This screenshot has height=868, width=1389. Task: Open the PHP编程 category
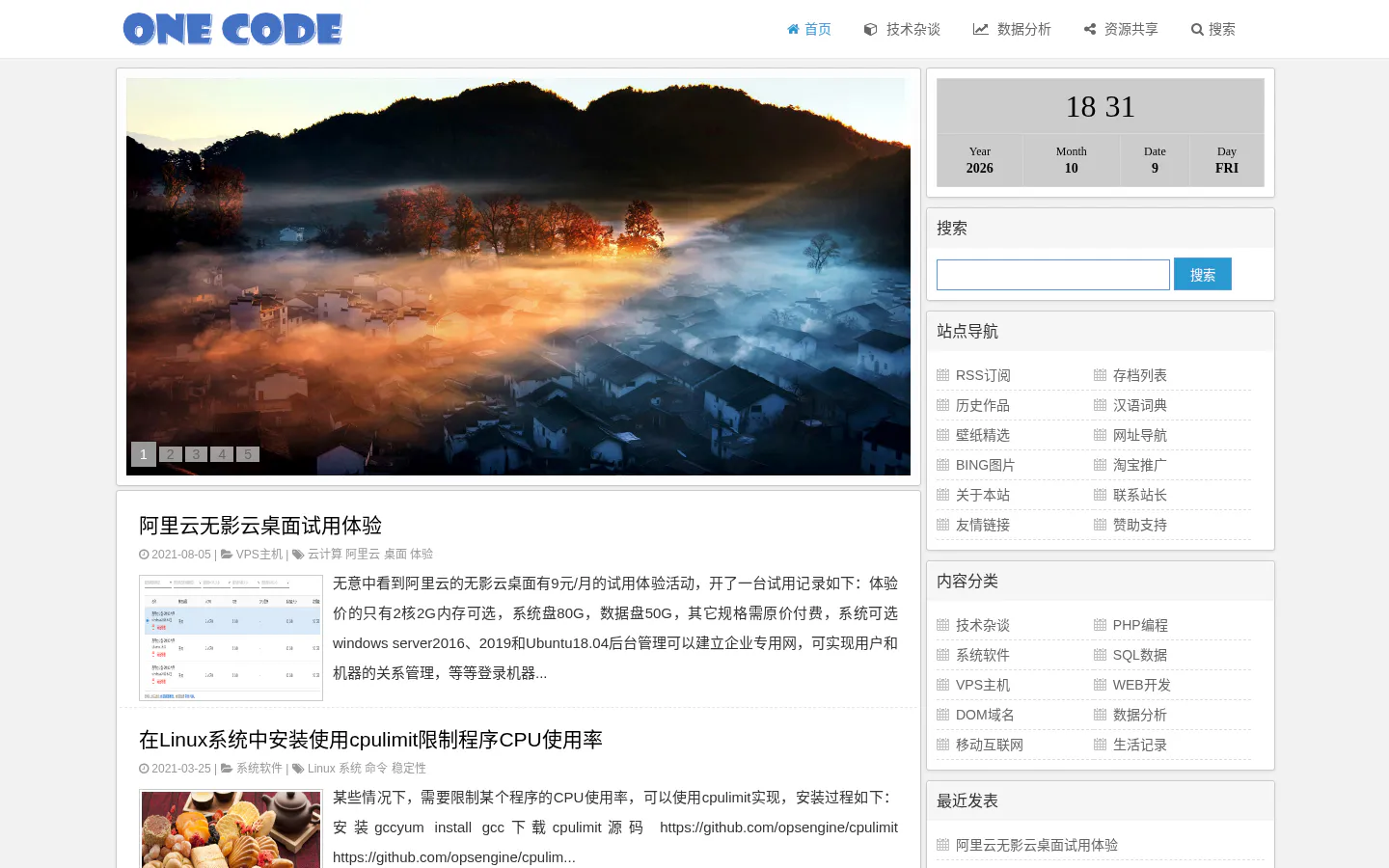coord(1140,625)
